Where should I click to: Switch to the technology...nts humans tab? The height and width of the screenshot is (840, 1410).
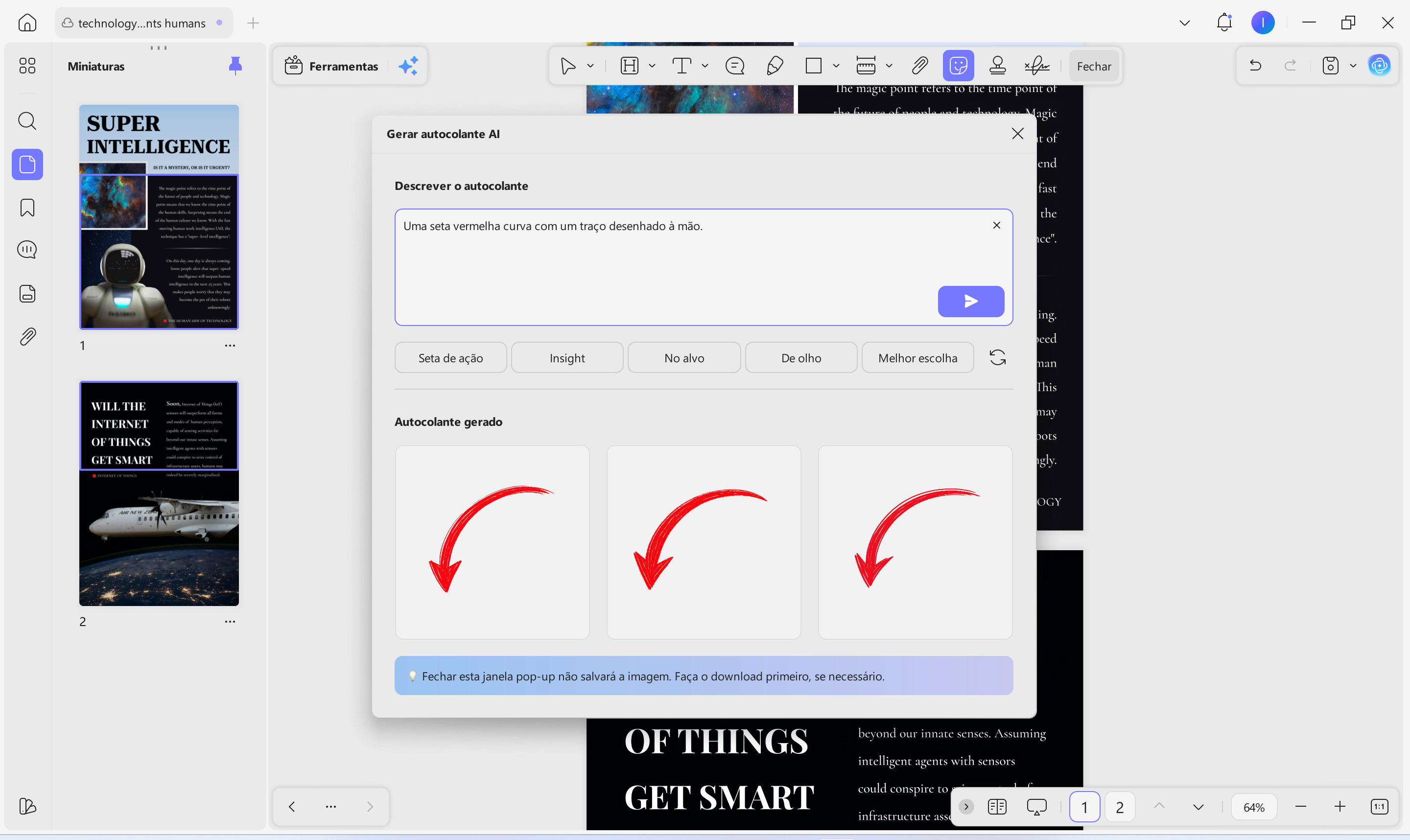click(141, 23)
